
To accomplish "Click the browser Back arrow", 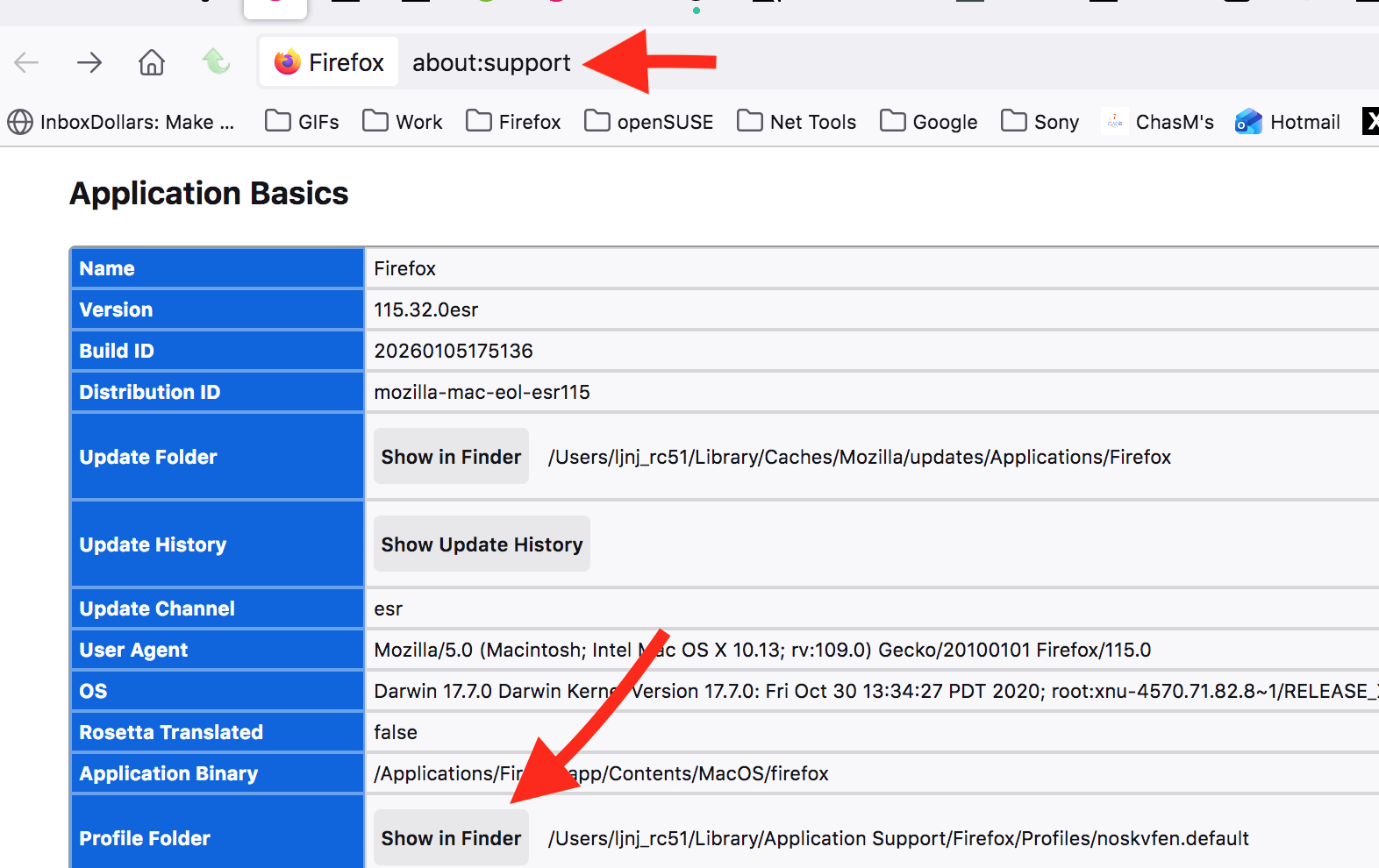I will click(x=27, y=62).
